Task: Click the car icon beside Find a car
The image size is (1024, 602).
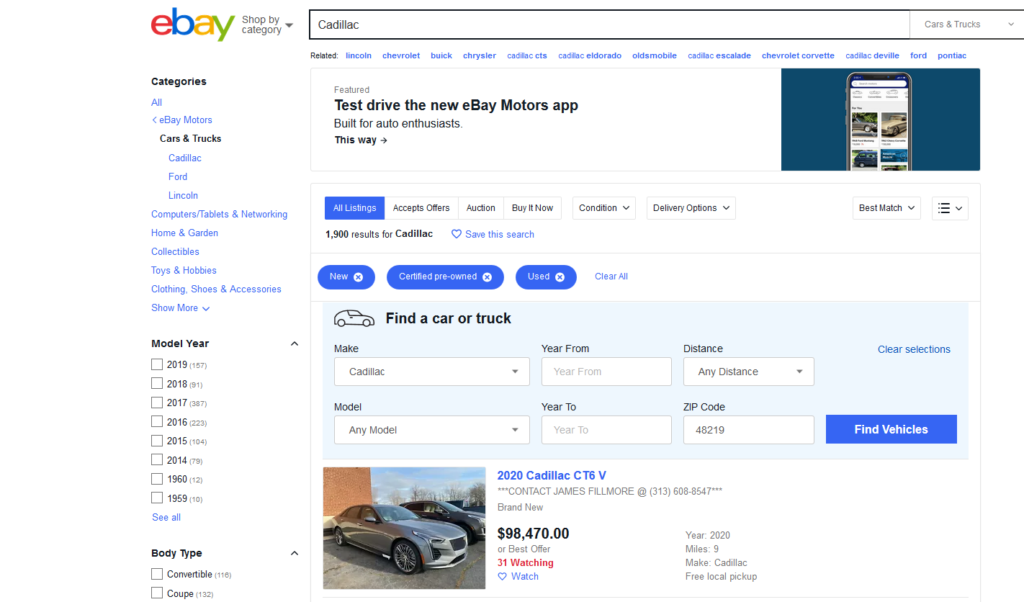Action: (354, 318)
